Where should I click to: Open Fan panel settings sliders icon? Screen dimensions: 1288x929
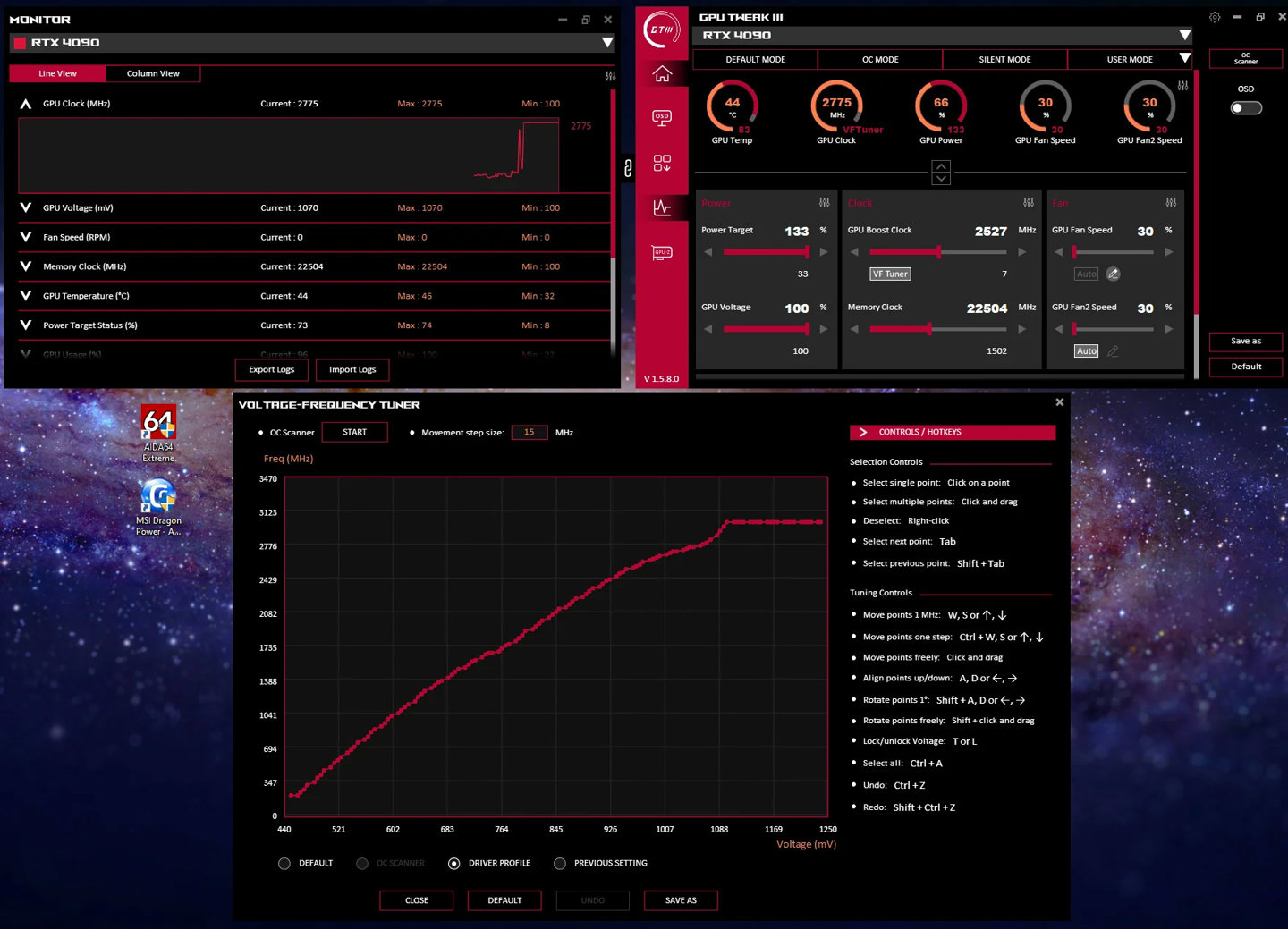tap(1171, 203)
